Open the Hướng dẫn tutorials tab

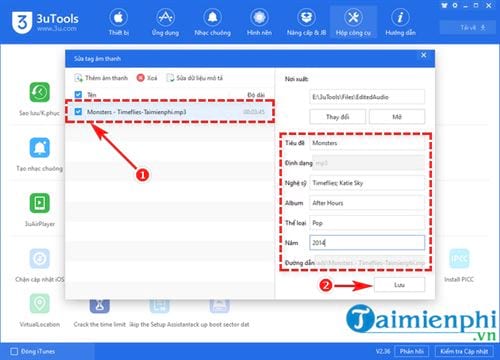coord(400,22)
